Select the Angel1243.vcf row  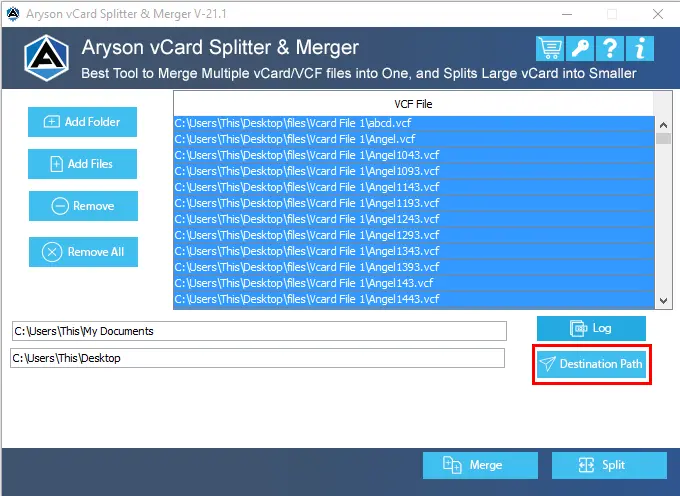pyautogui.click(x=414, y=219)
